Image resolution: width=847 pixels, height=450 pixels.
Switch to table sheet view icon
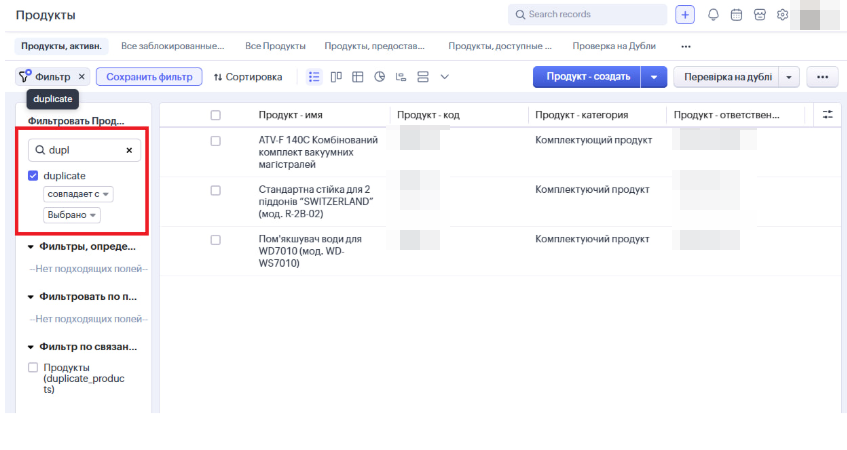point(358,77)
